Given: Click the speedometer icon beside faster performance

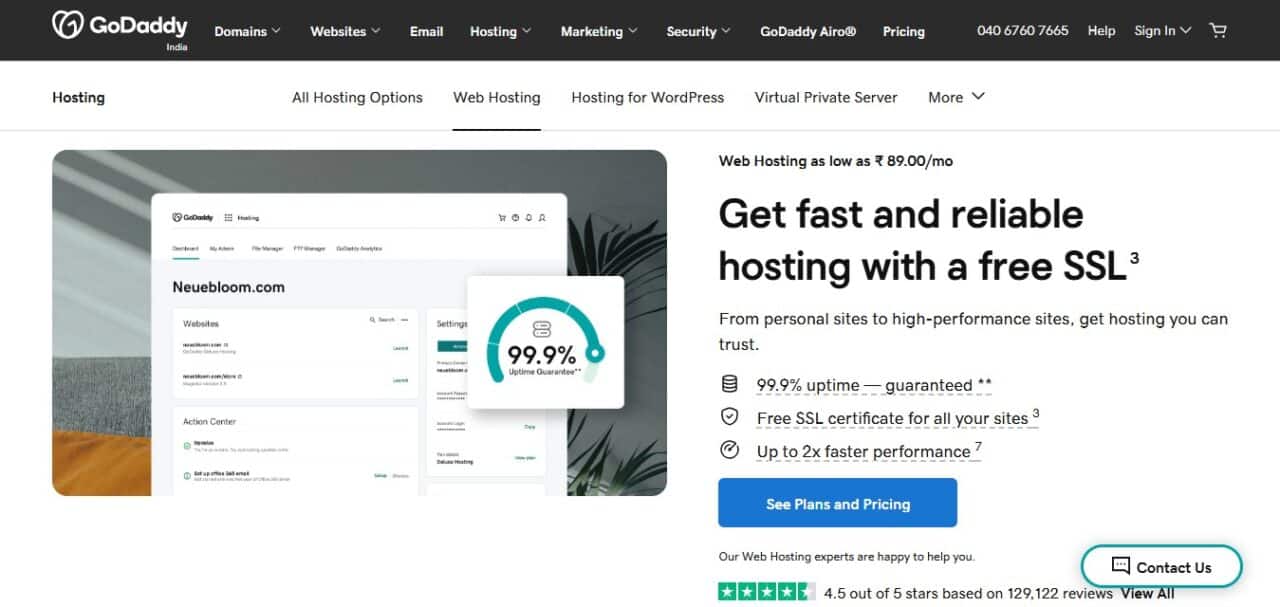Looking at the screenshot, I should [730, 450].
